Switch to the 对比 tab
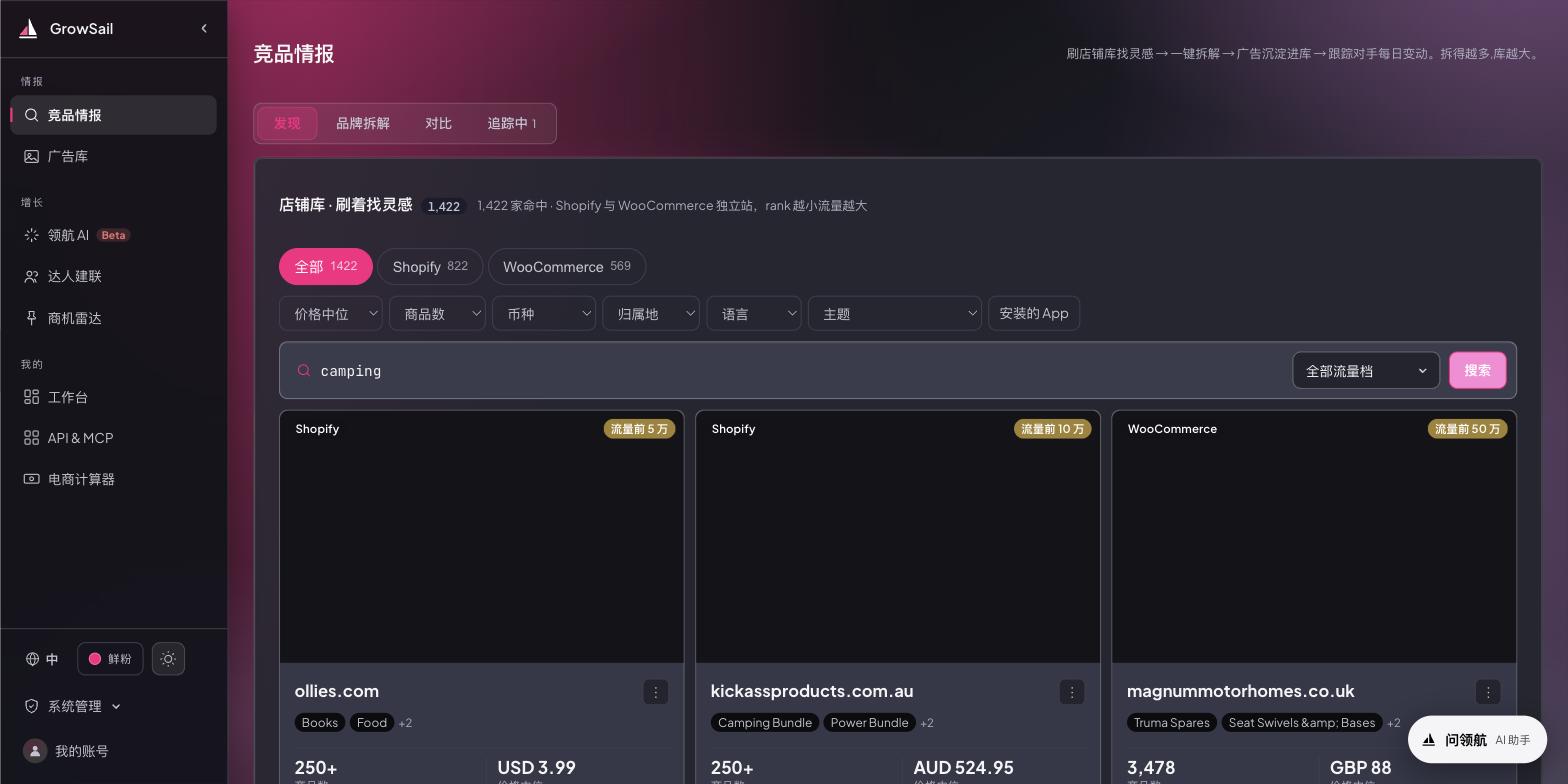The height and width of the screenshot is (784, 1568). (x=438, y=123)
